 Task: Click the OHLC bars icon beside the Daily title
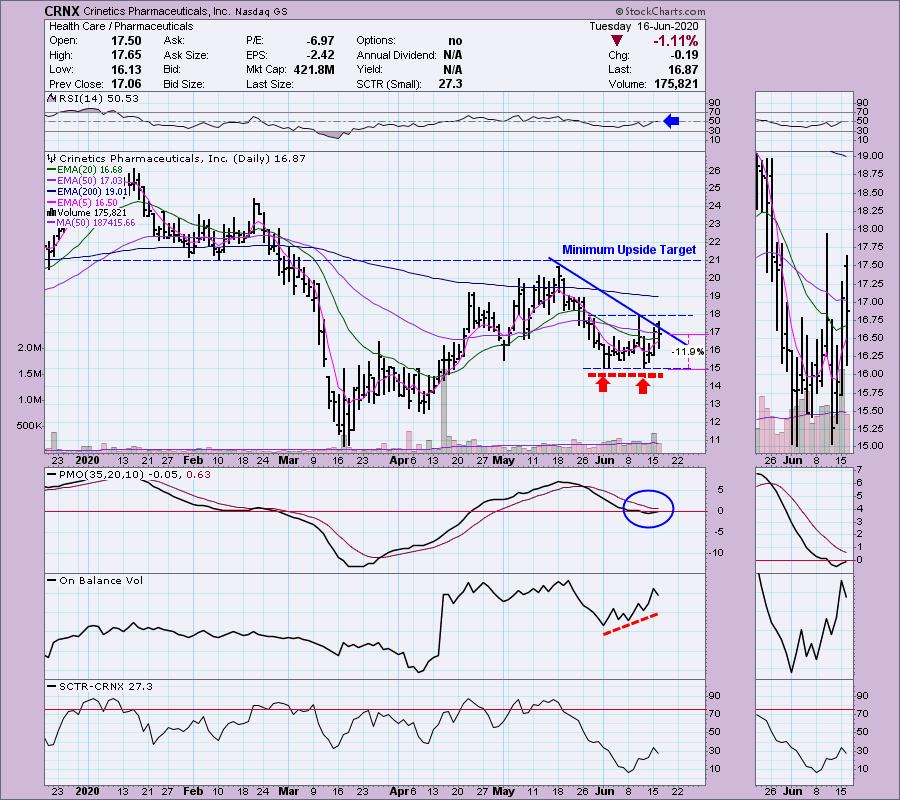tap(52, 158)
